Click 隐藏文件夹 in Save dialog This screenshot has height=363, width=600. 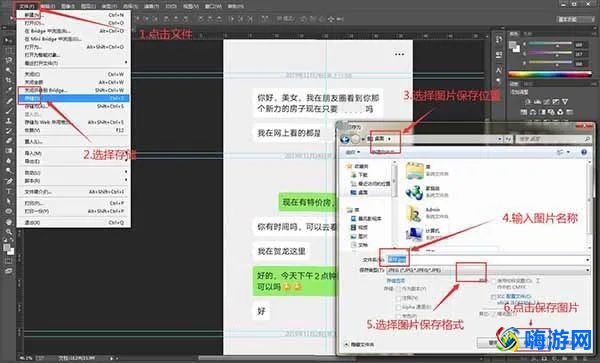pos(359,345)
